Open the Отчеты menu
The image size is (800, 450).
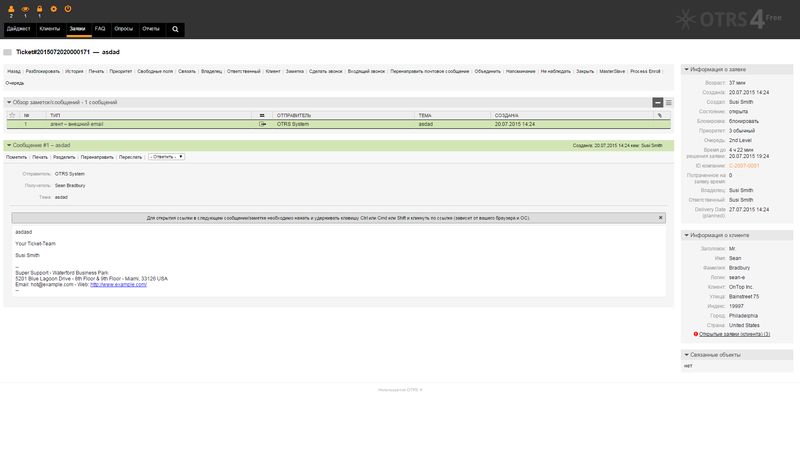point(151,29)
